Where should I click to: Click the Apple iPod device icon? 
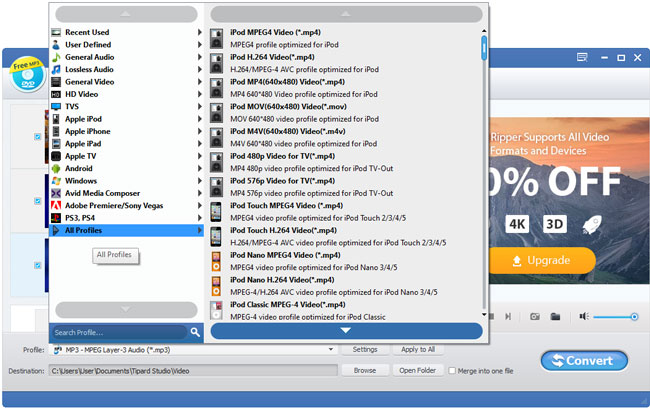point(56,119)
